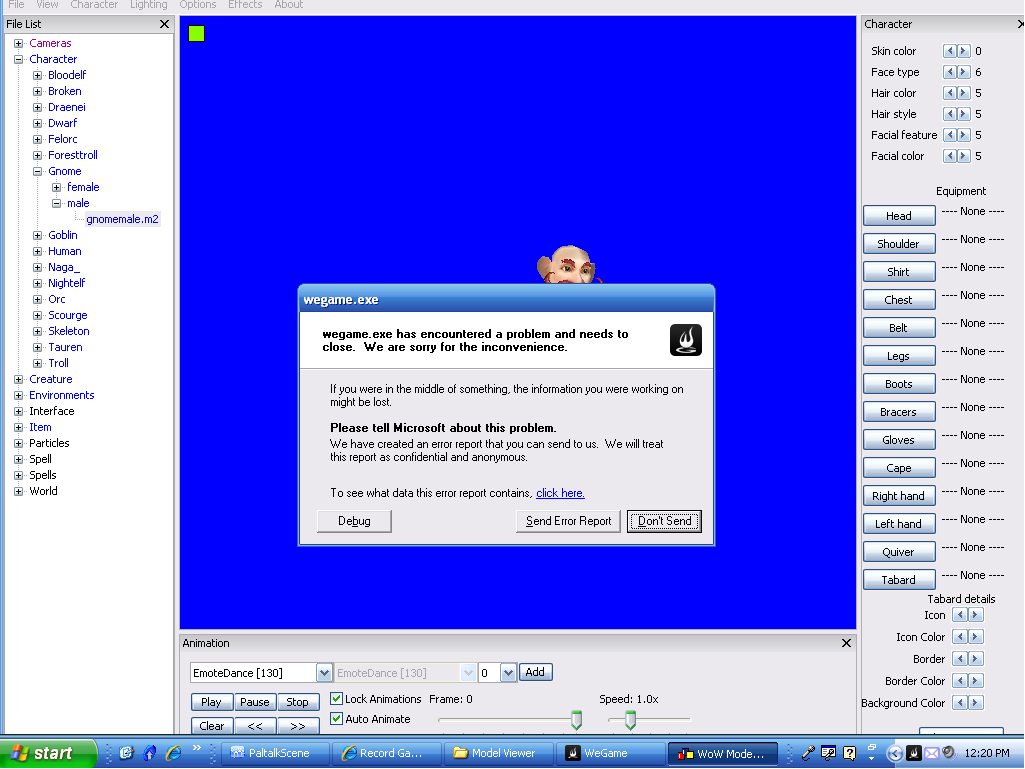
Task: Click Icon Color left arrow
Action: point(960,637)
